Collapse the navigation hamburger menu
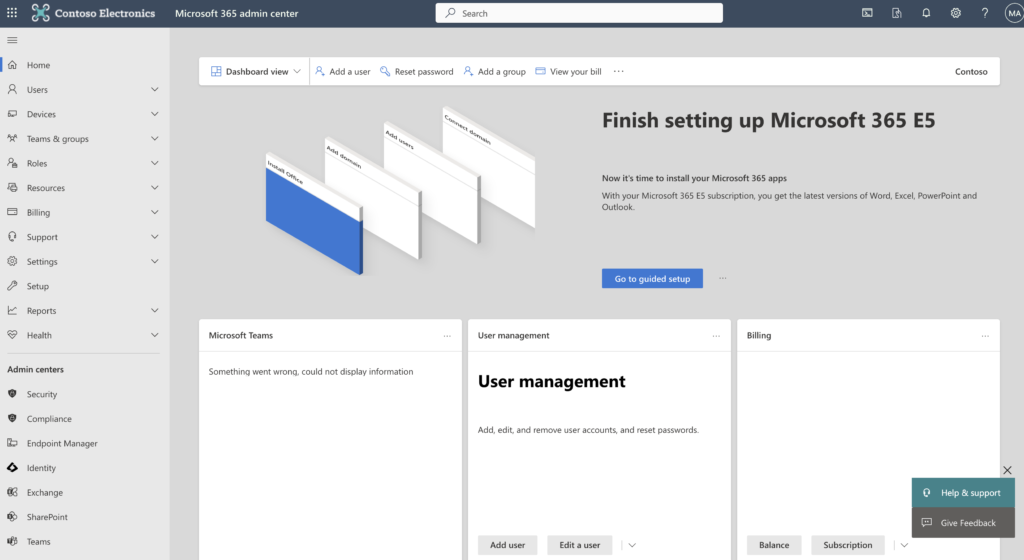This screenshot has height=560, width=1024. click(12, 40)
